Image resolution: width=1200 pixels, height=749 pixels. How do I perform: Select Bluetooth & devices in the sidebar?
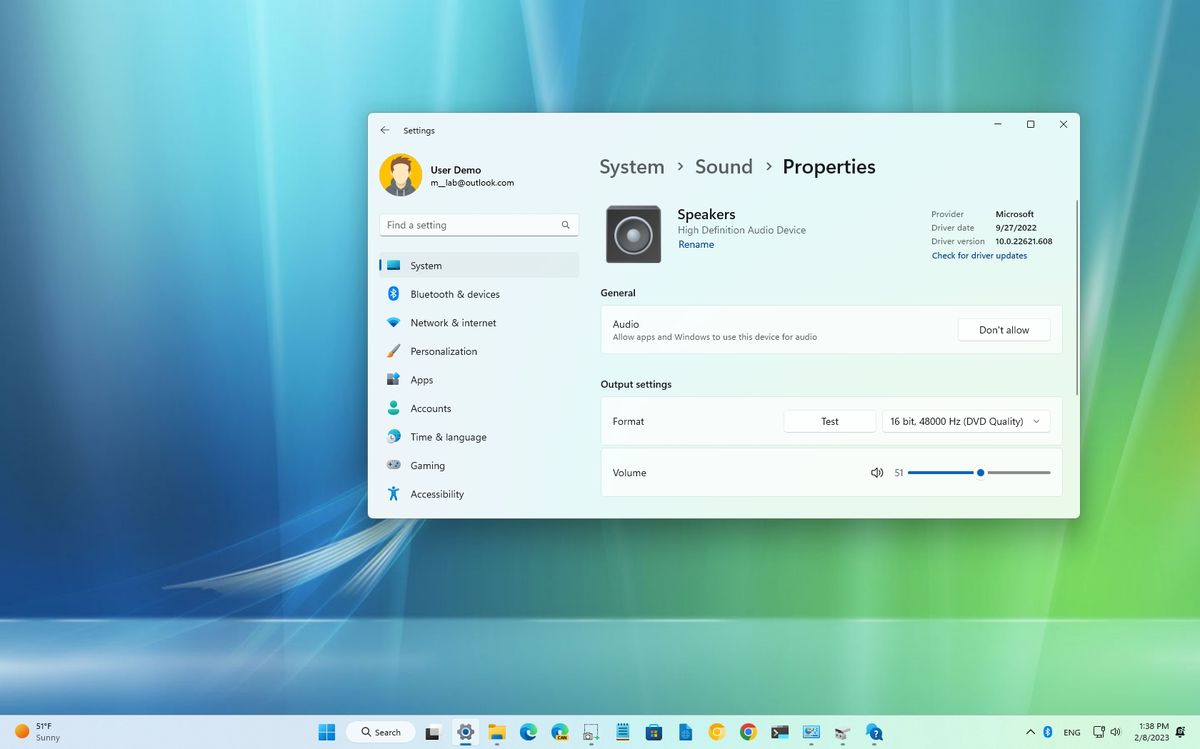pos(453,293)
